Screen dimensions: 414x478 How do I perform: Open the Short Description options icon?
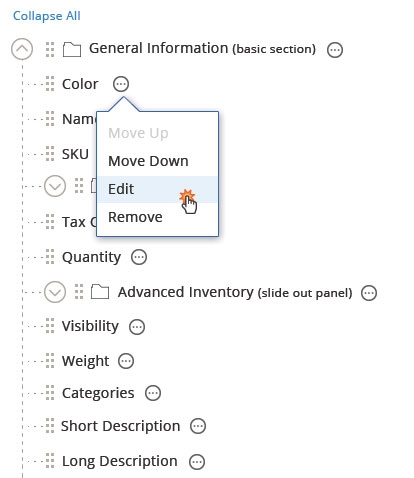tap(198, 426)
